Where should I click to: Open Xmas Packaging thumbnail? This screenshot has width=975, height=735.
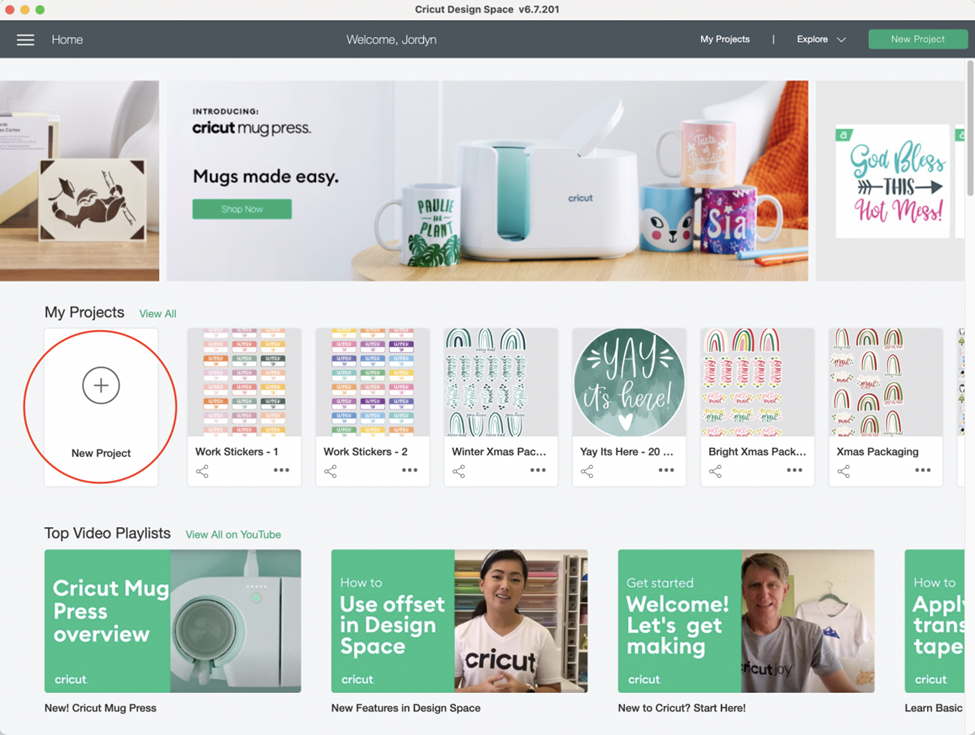(x=886, y=382)
